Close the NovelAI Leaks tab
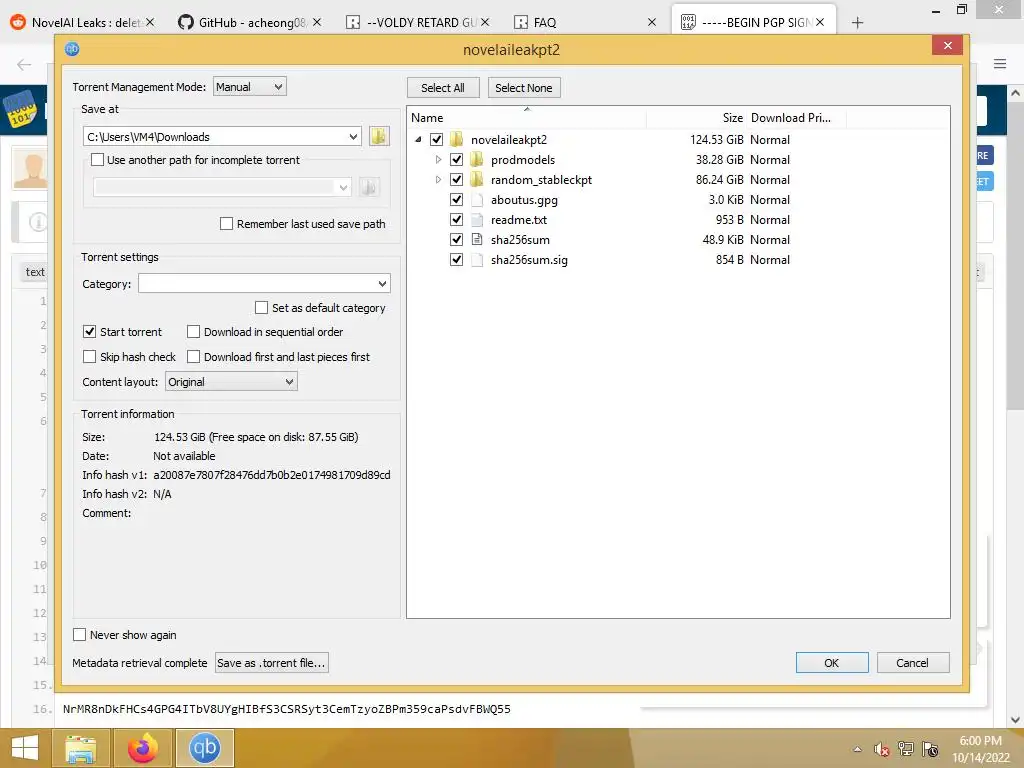Viewport: 1024px width, 768px height. [150, 22]
